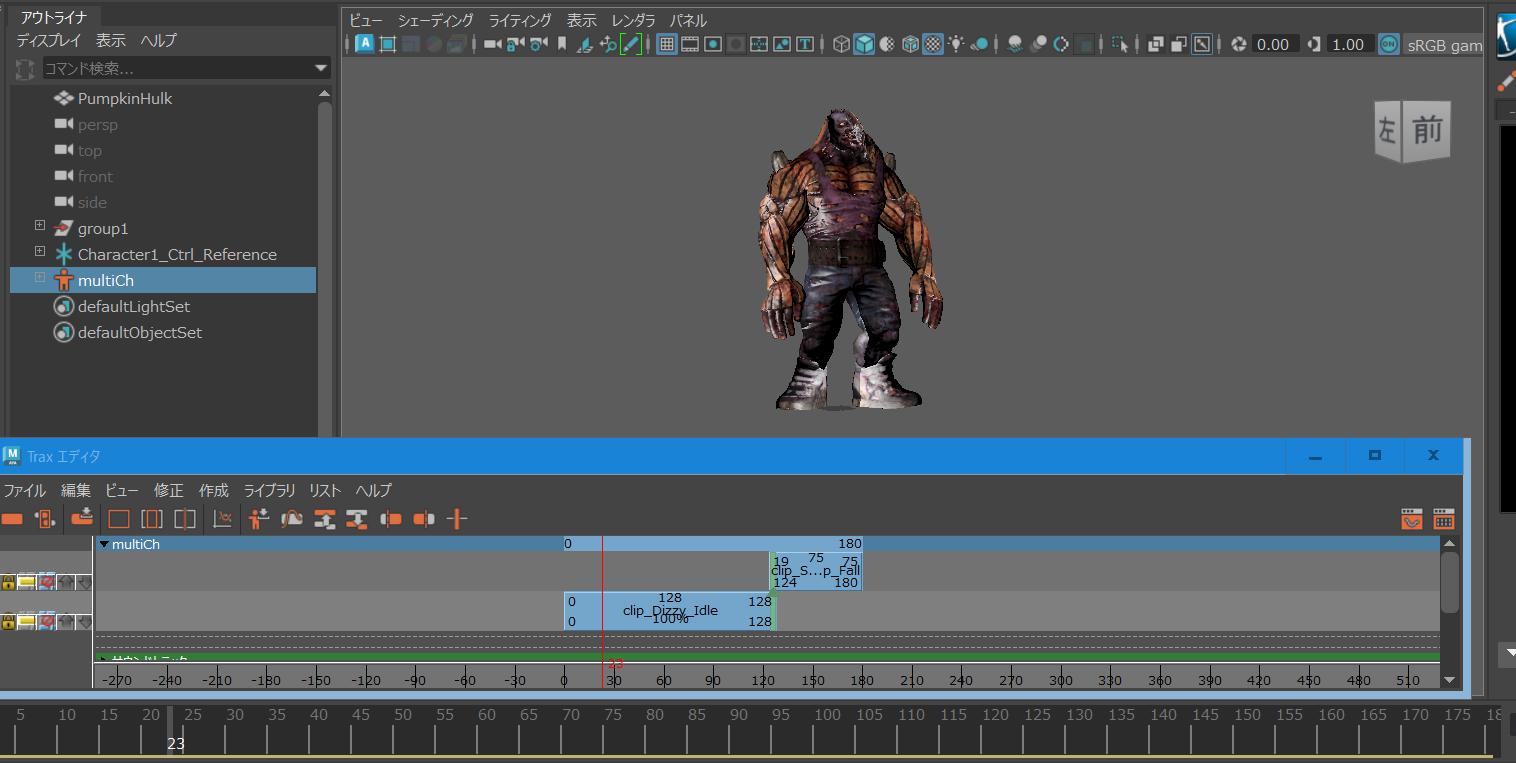
Task: Toggle the viewport grid display
Action: click(x=666, y=44)
